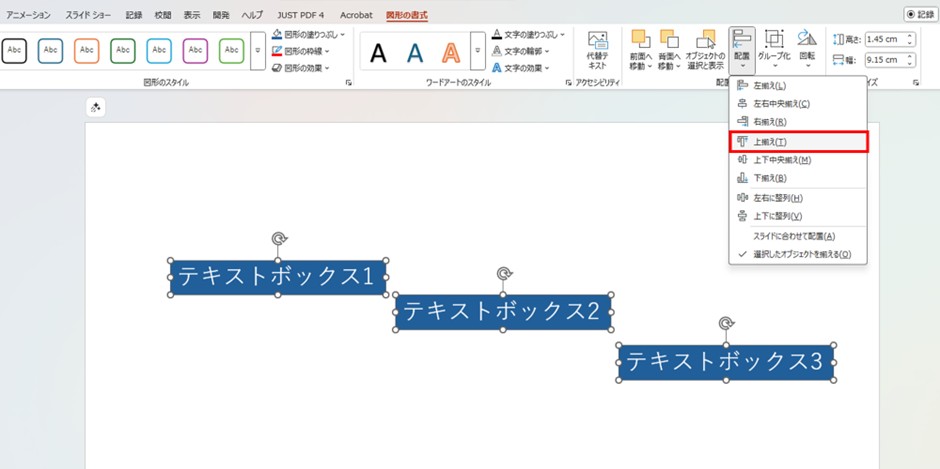Click 前面へ移動 (Bring Forward) icon
The height and width of the screenshot is (469, 940).
coord(640,50)
